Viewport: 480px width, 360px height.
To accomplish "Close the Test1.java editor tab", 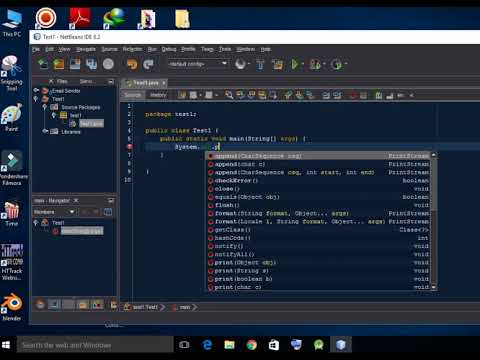I will 164,83.
